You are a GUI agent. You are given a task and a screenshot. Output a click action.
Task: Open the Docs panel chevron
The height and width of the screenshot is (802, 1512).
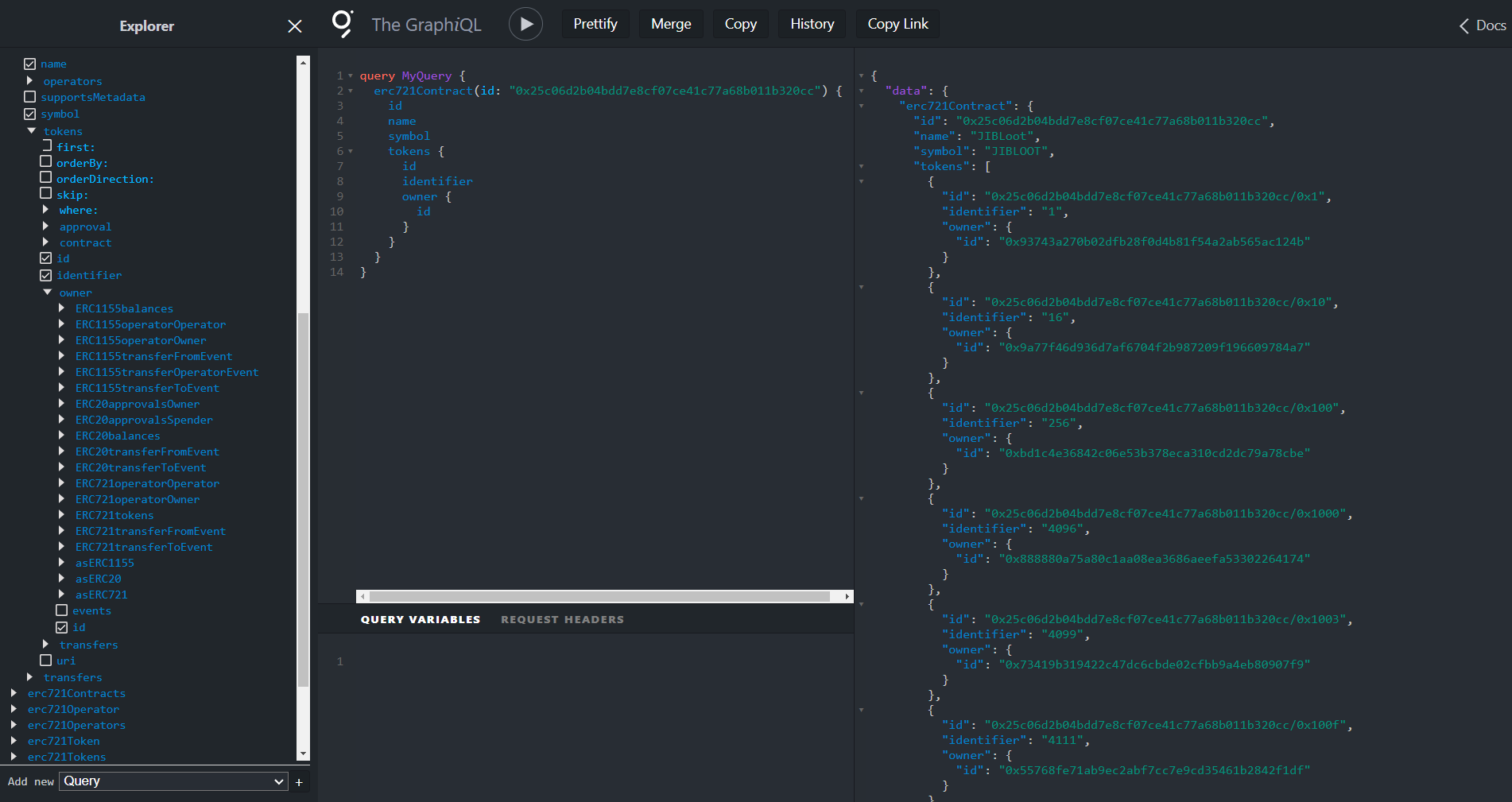point(1464,25)
